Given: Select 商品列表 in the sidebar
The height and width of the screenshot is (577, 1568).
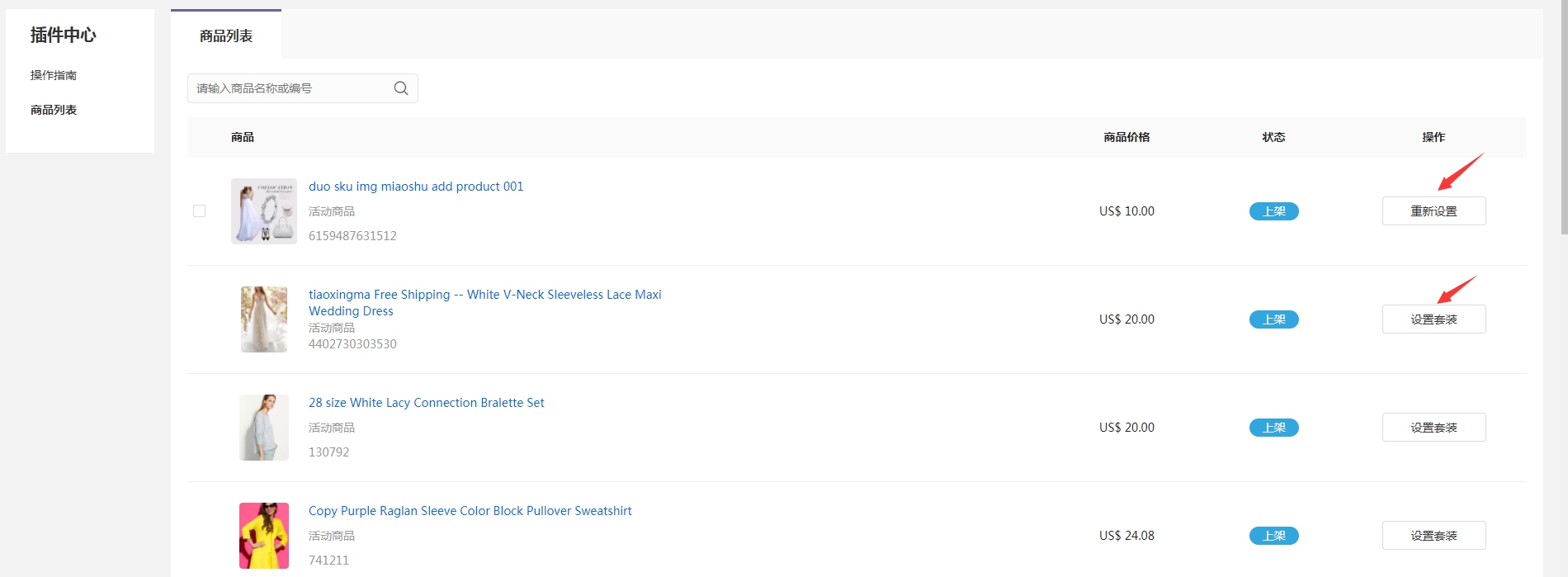Looking at the screenshot, I should point(54,110).
